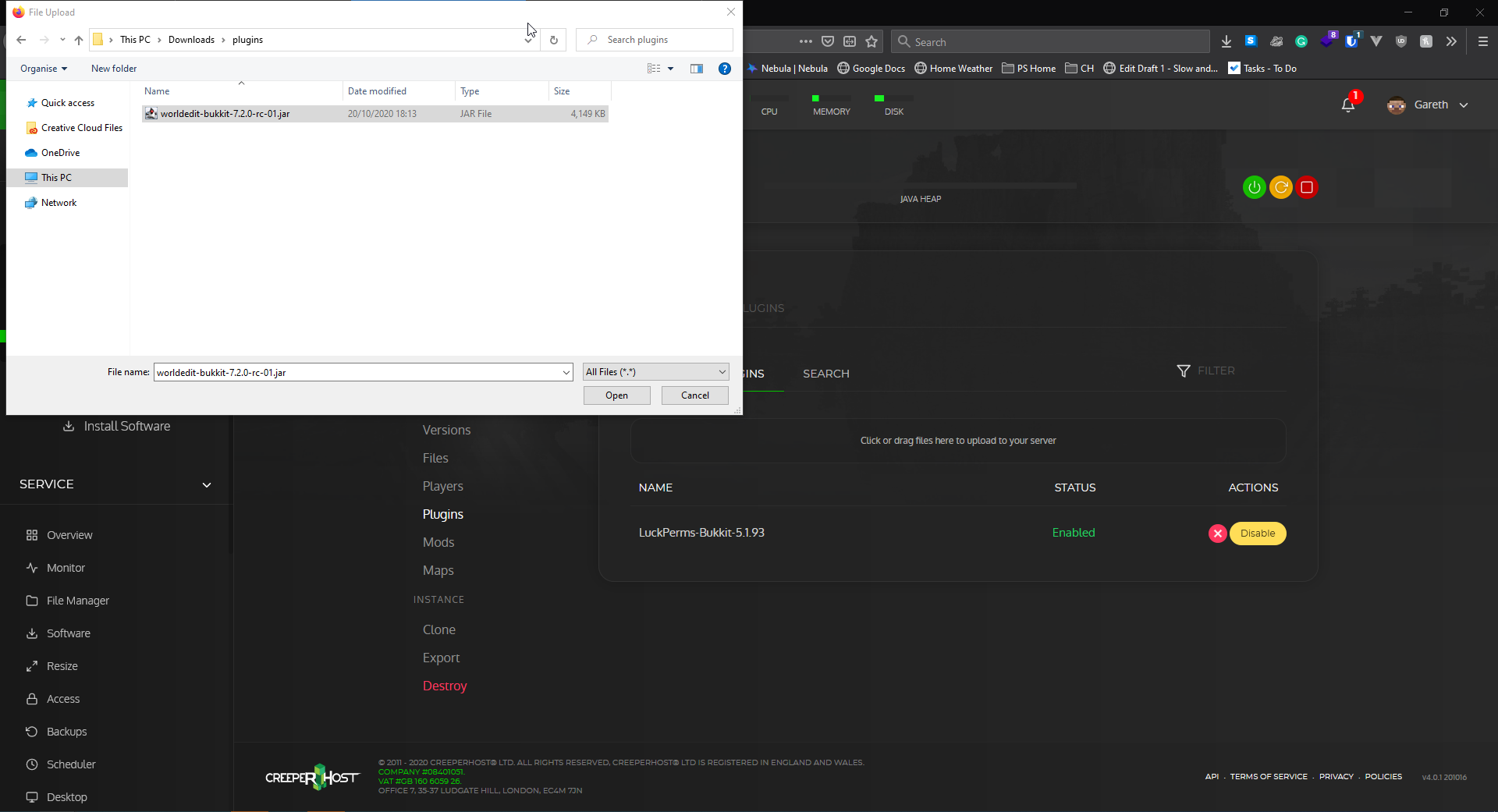Image resolution: width=1498 pixels, height=812 pixels.
Task: Open the Terms of Service footer link
Action: click(x=1269, y=777)
